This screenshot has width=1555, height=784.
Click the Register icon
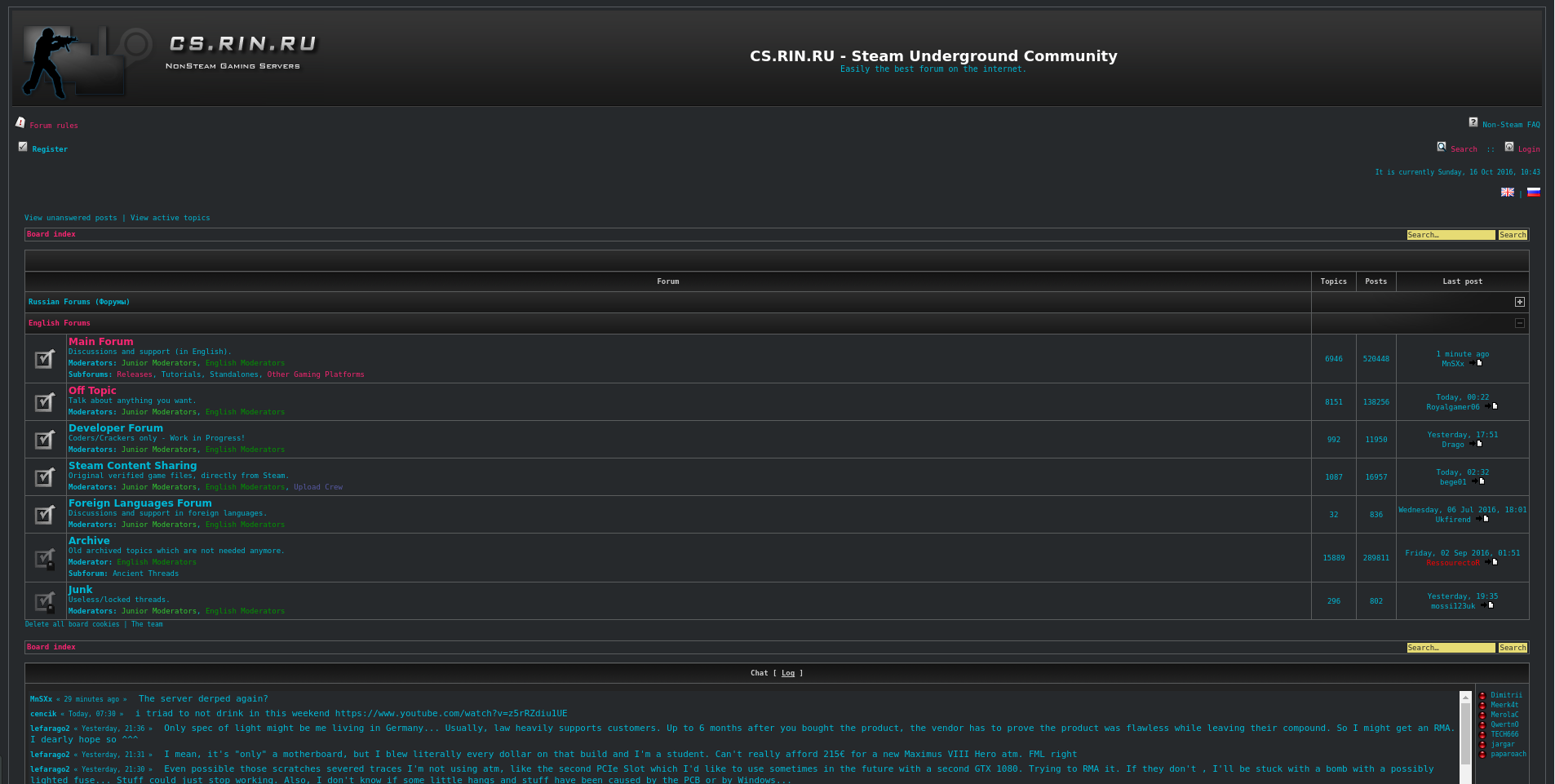coord(23,147)
